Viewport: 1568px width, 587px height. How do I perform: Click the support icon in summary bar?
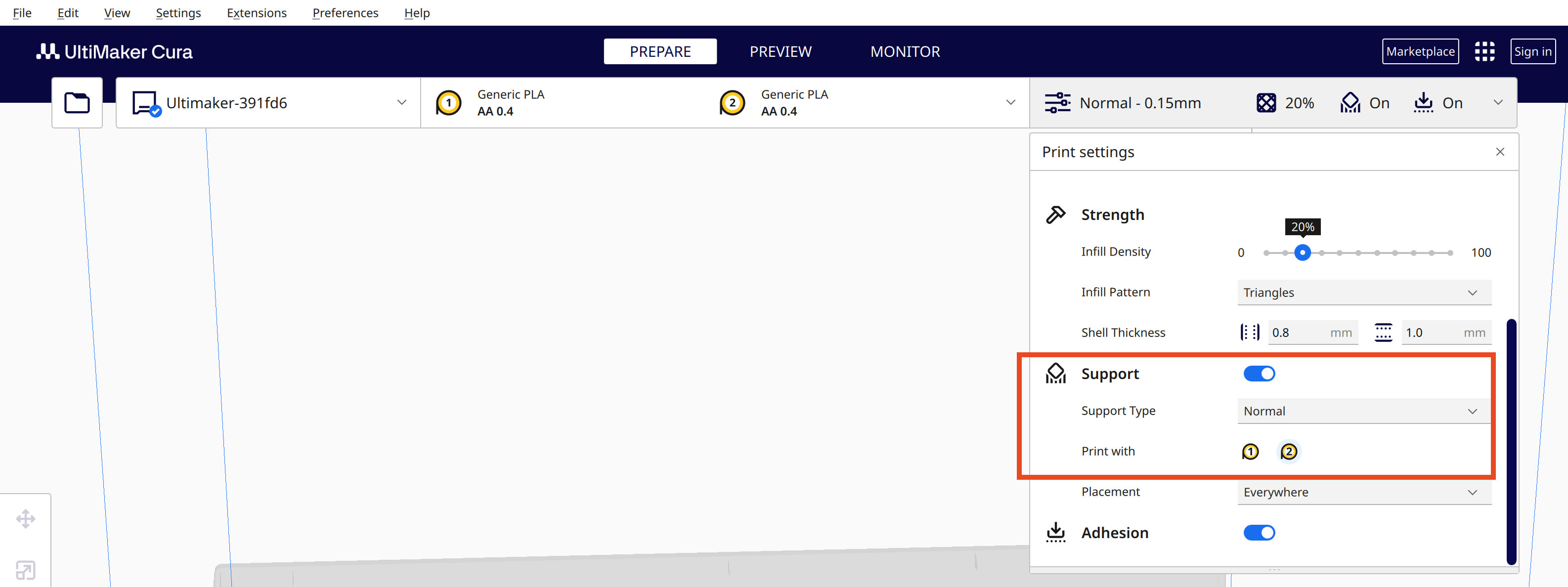click(x=1350, y=103)
